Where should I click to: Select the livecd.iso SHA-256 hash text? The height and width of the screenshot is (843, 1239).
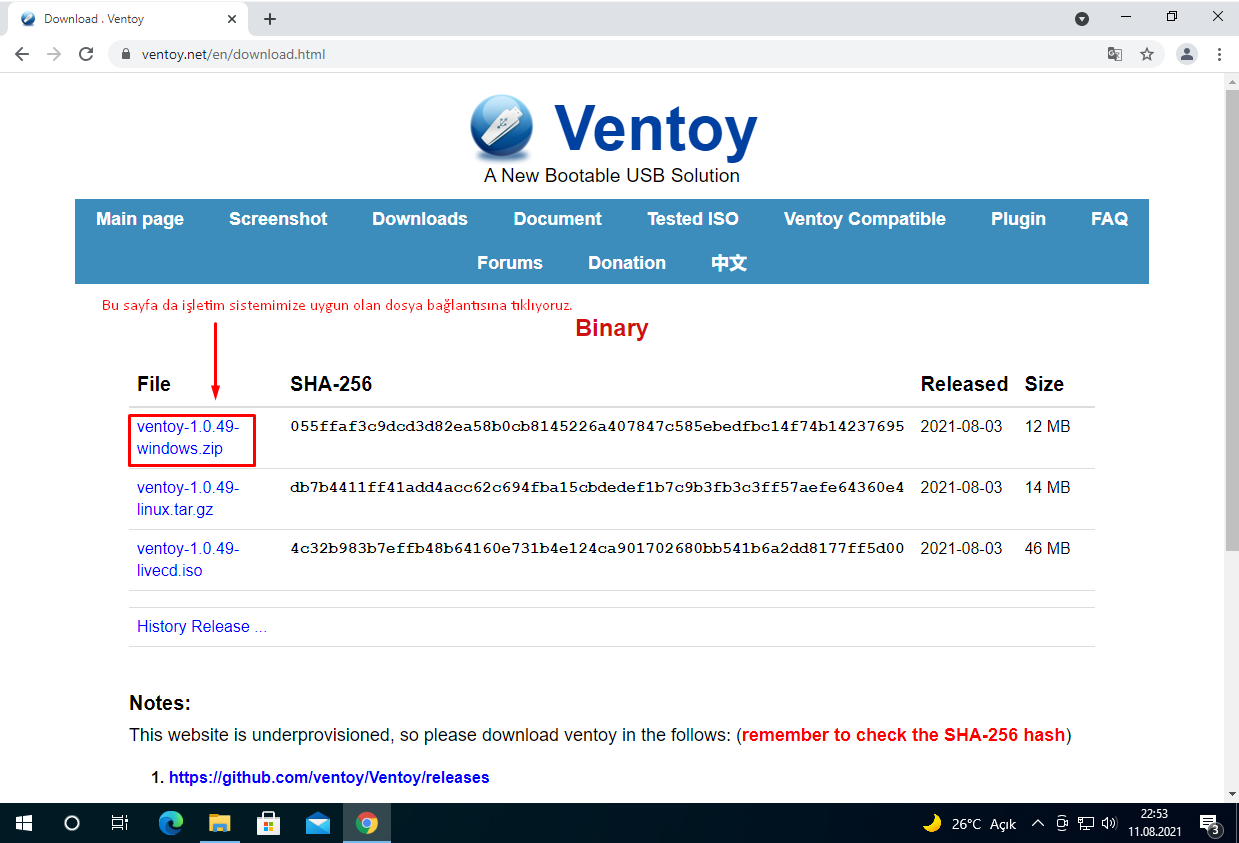(x=597, y=549)
